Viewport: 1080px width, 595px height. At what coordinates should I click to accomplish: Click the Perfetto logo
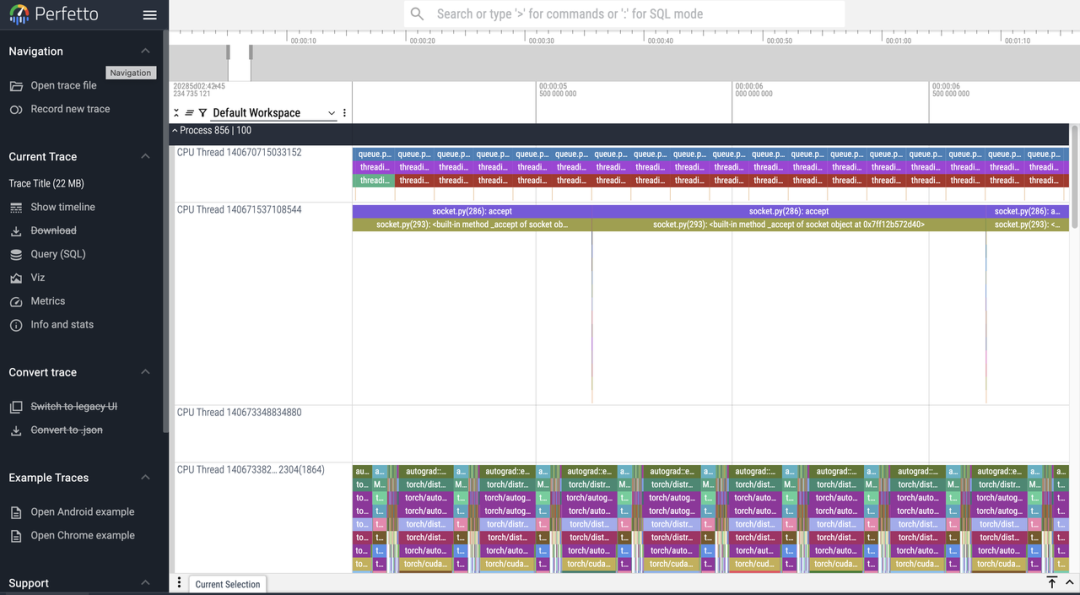[54, 14]
